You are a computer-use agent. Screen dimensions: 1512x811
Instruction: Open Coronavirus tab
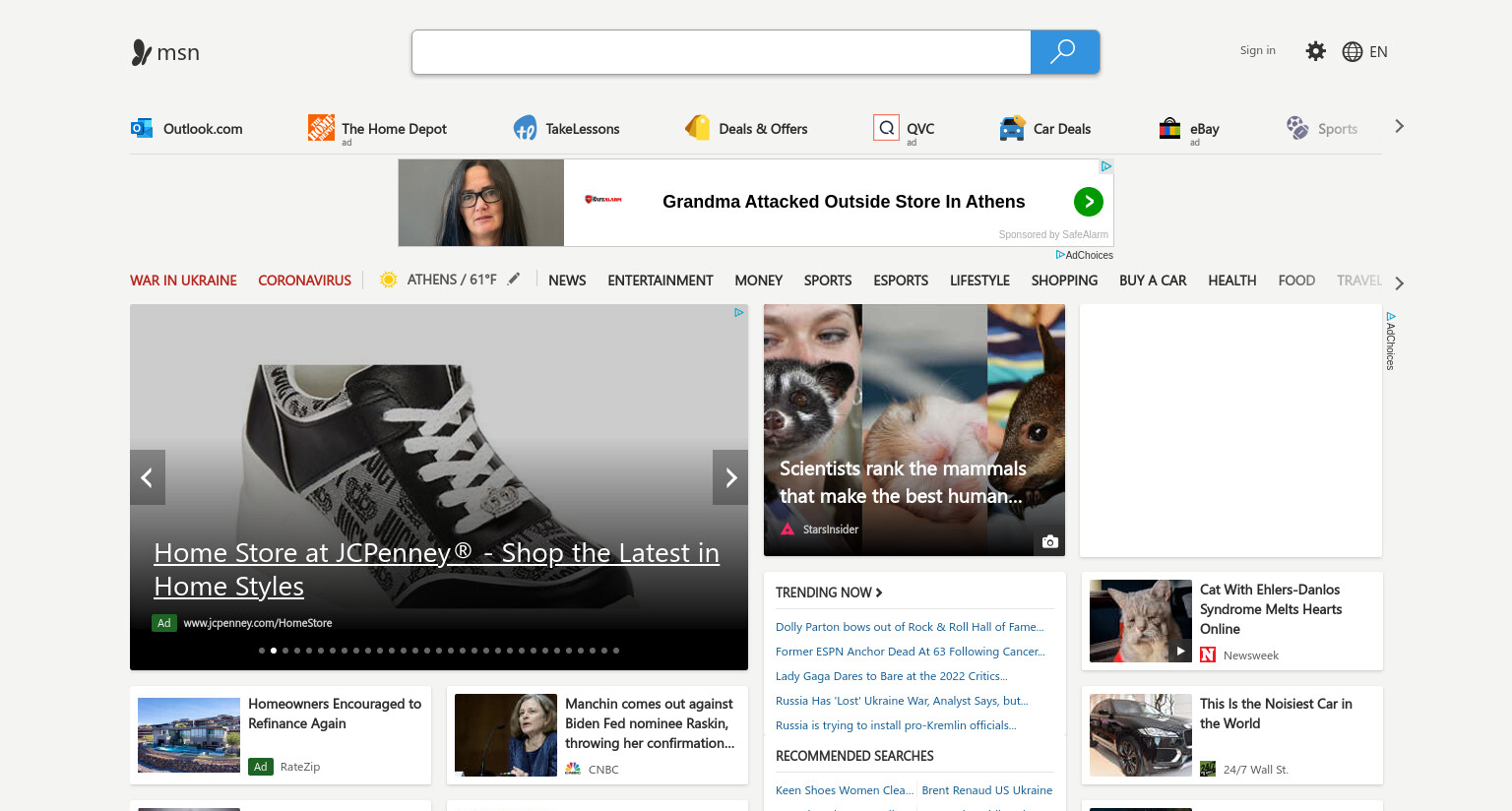point(304,281)
